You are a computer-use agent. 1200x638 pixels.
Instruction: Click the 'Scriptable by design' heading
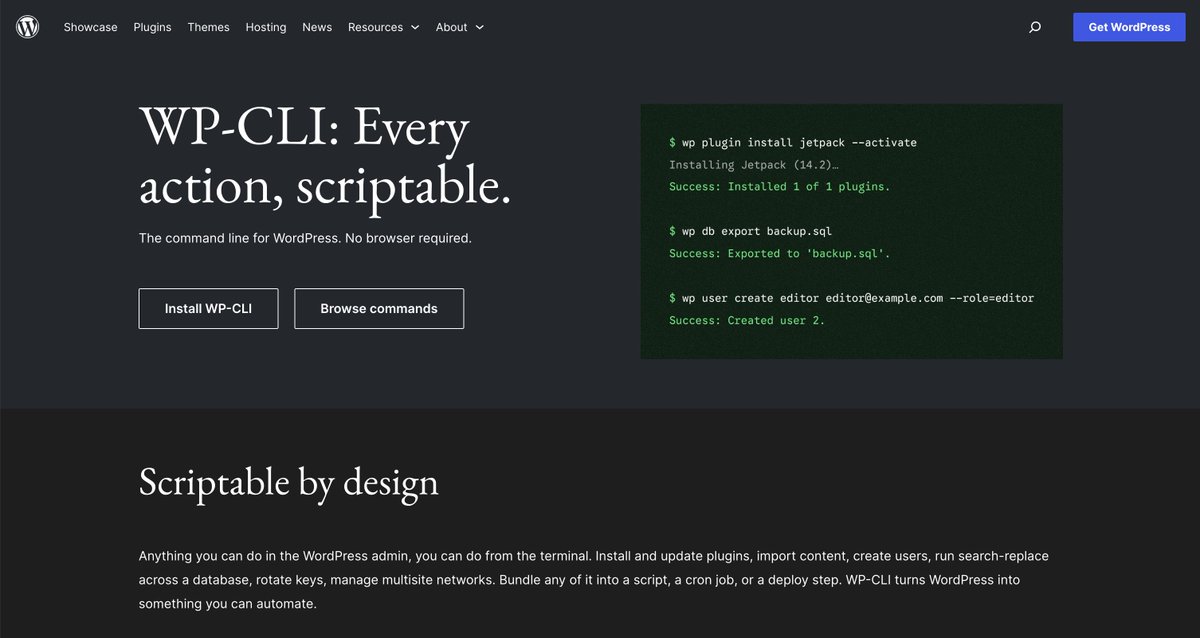coord(288,481)
